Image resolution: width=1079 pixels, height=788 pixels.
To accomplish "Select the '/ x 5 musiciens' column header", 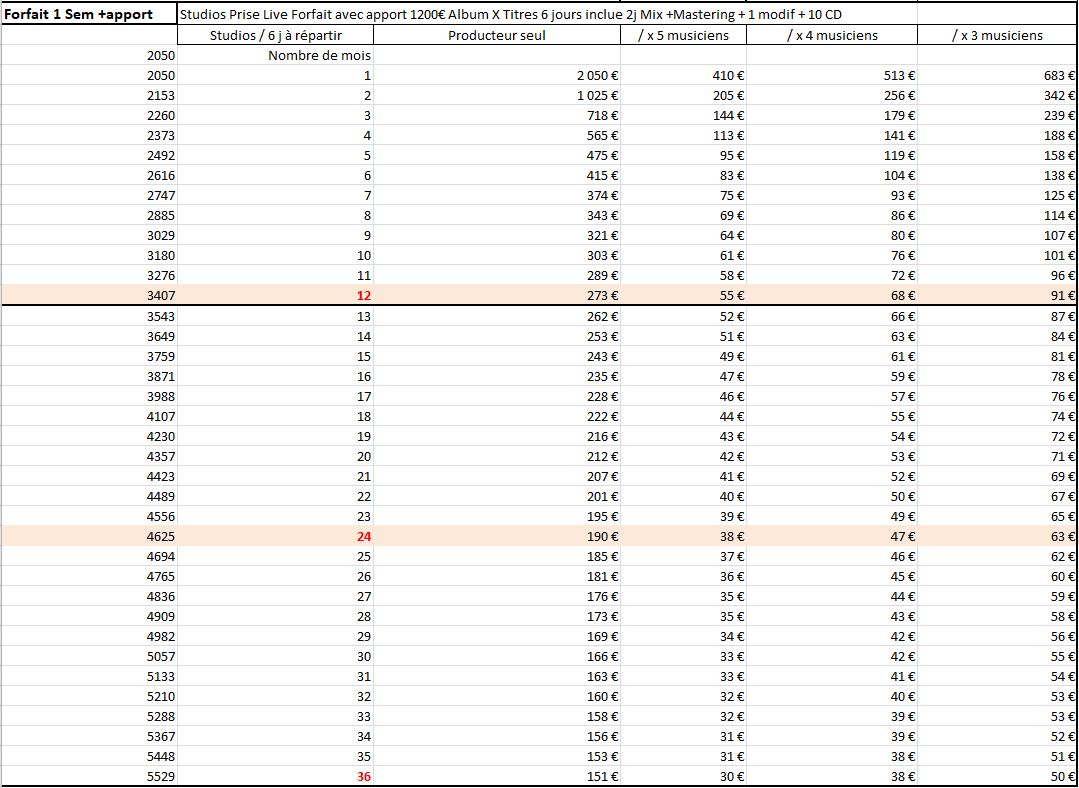I will [x=683, y=35].
